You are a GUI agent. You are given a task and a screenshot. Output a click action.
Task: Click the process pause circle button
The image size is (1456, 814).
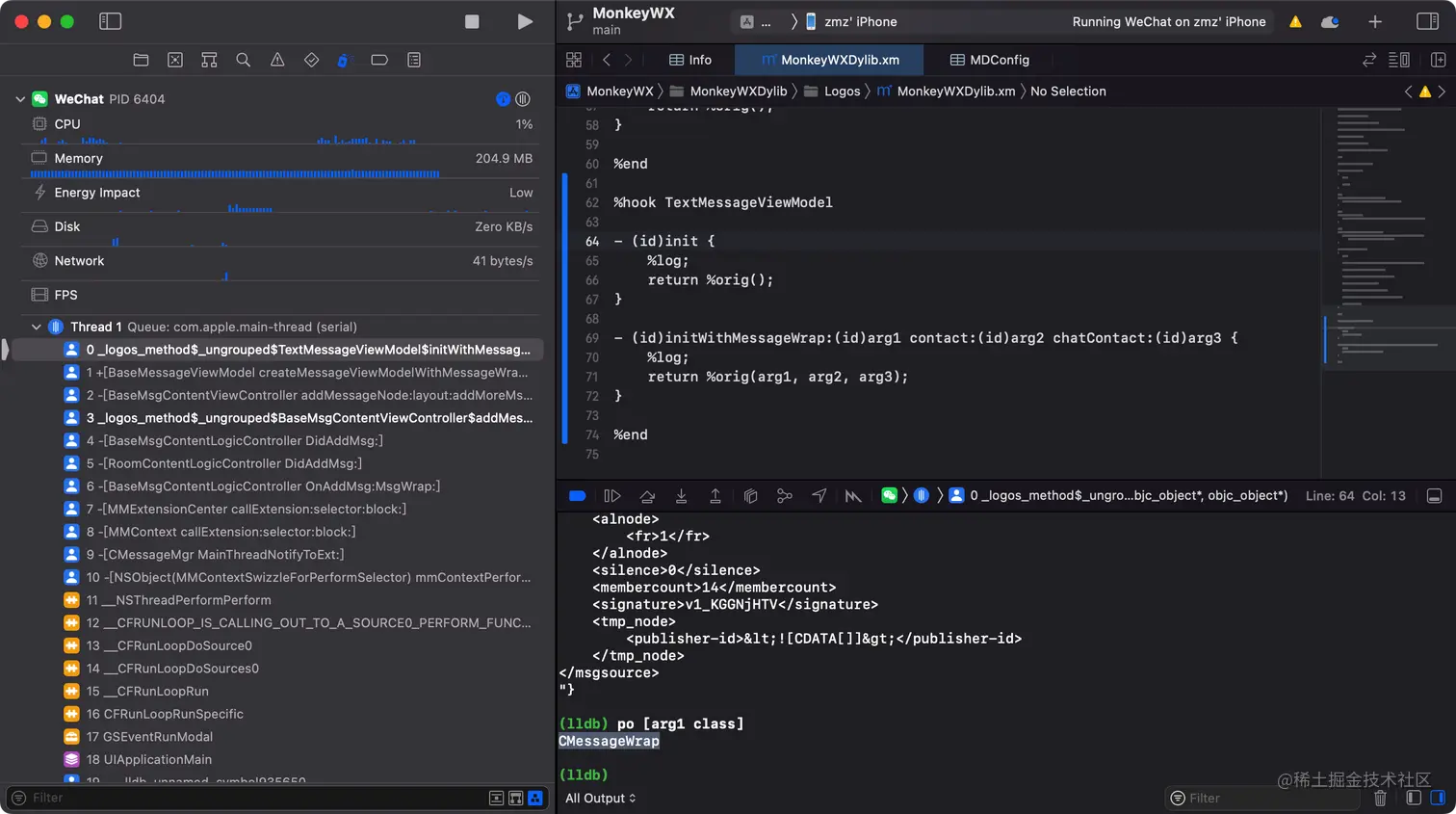coord(523,99)
